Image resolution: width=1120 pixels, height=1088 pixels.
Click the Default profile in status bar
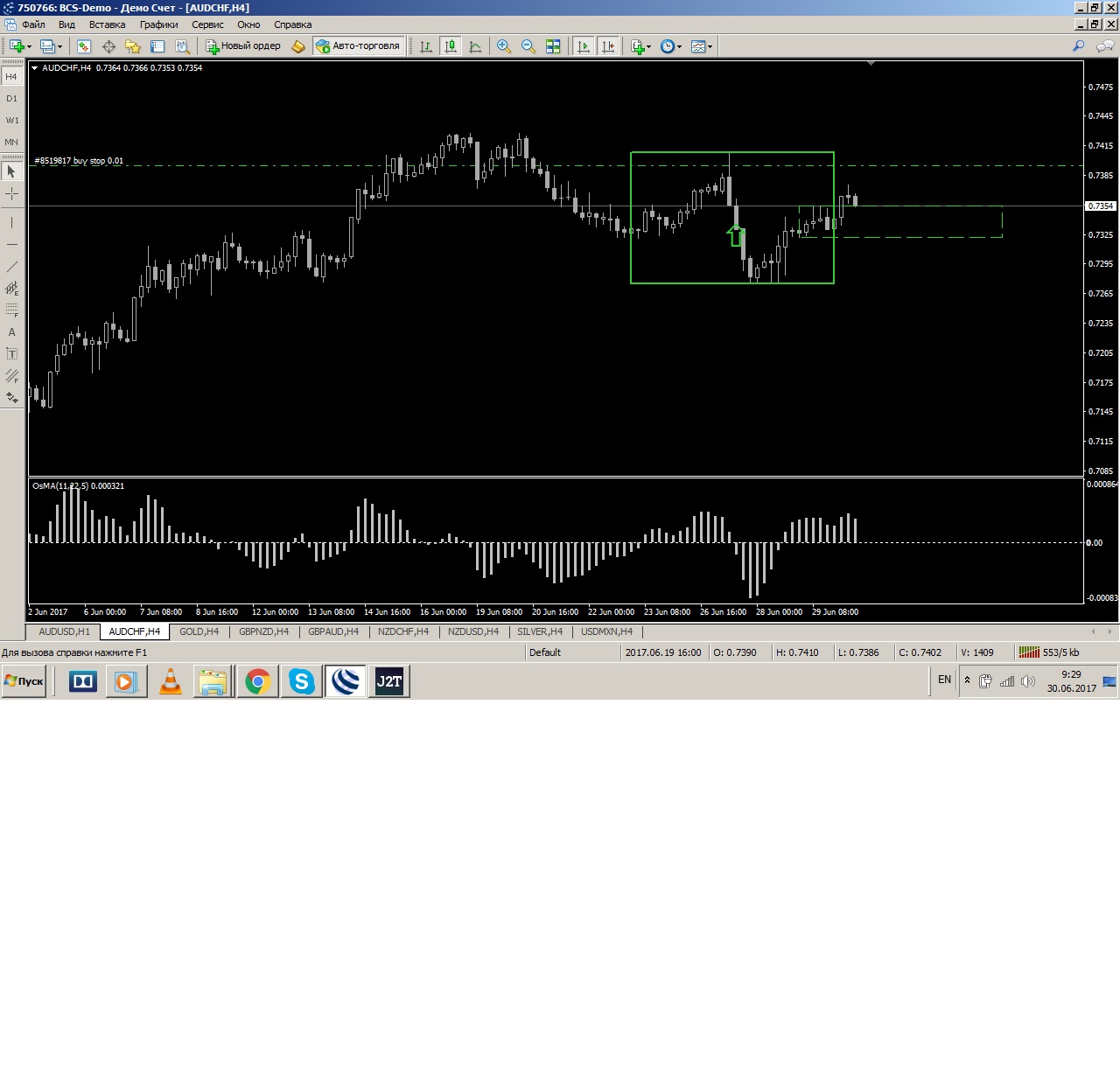(x=545, y=652)
